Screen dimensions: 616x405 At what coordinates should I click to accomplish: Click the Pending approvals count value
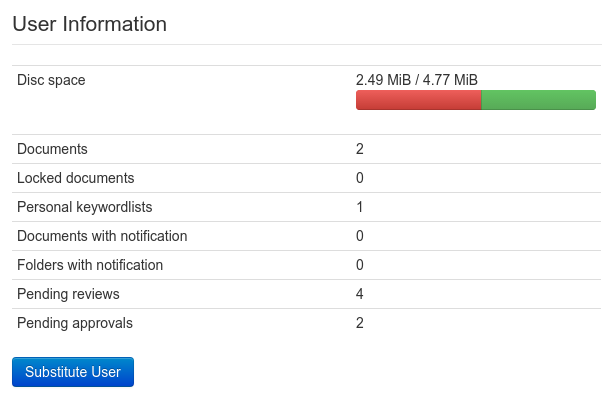click(x=360, y=323)
